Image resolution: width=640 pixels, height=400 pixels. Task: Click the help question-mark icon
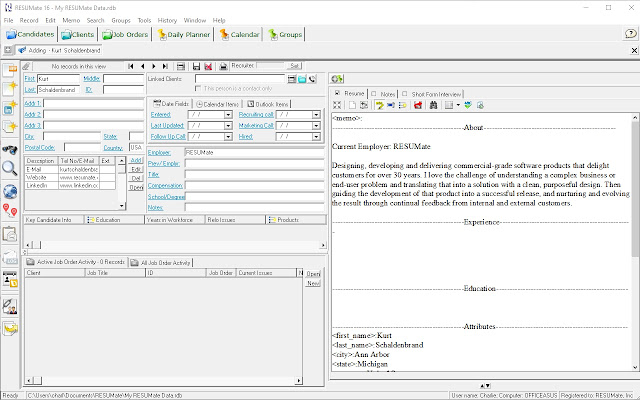pos(631,33)
